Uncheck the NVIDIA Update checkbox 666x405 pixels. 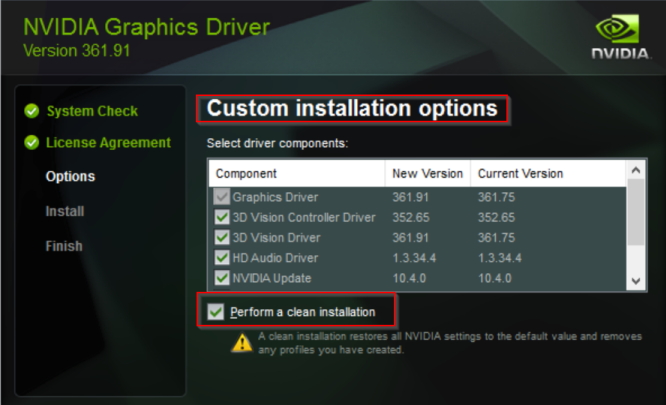[x=222, y=278]
